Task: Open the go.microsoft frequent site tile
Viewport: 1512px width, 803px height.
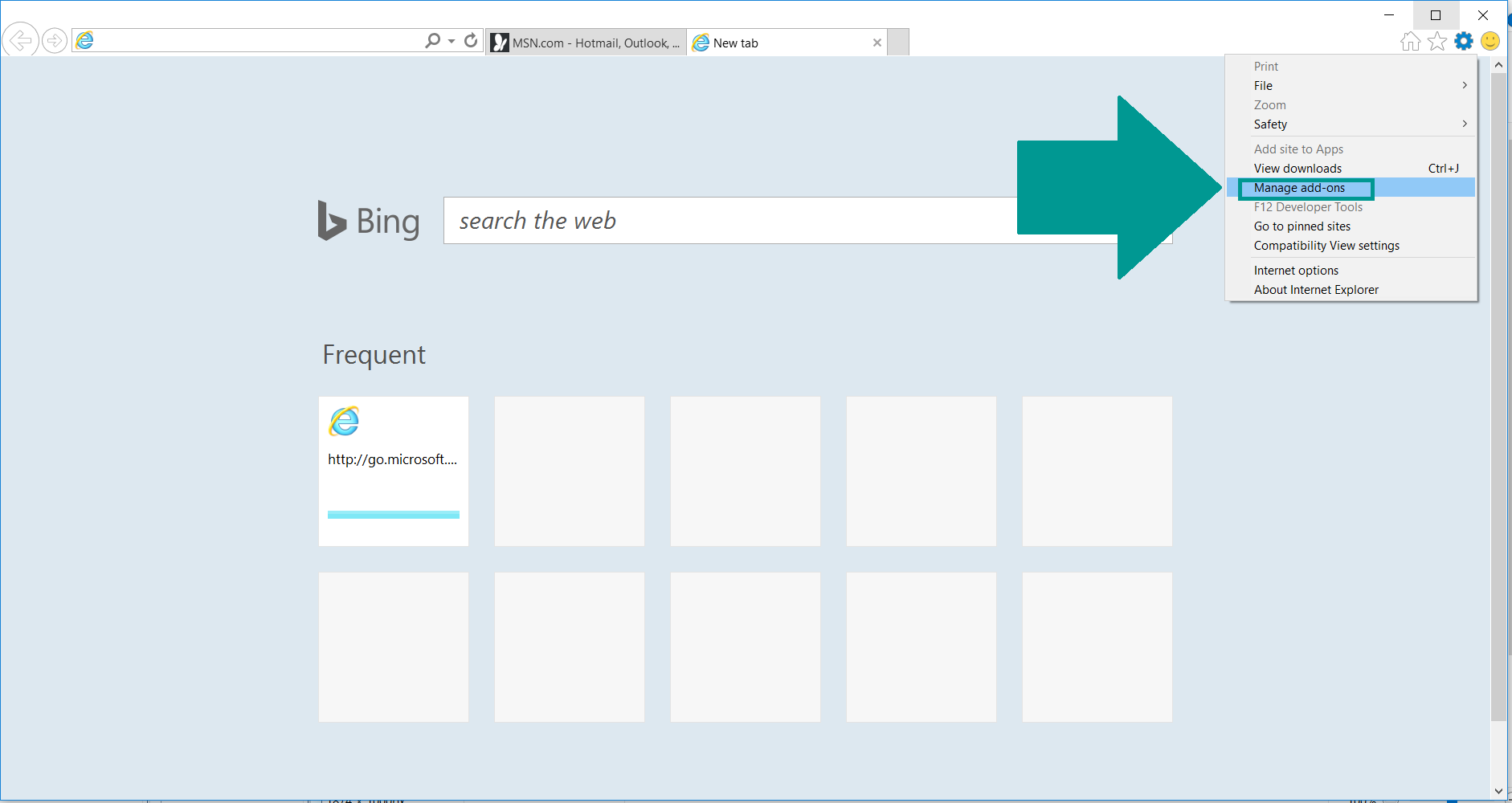Action: click(x=394, y=471)
